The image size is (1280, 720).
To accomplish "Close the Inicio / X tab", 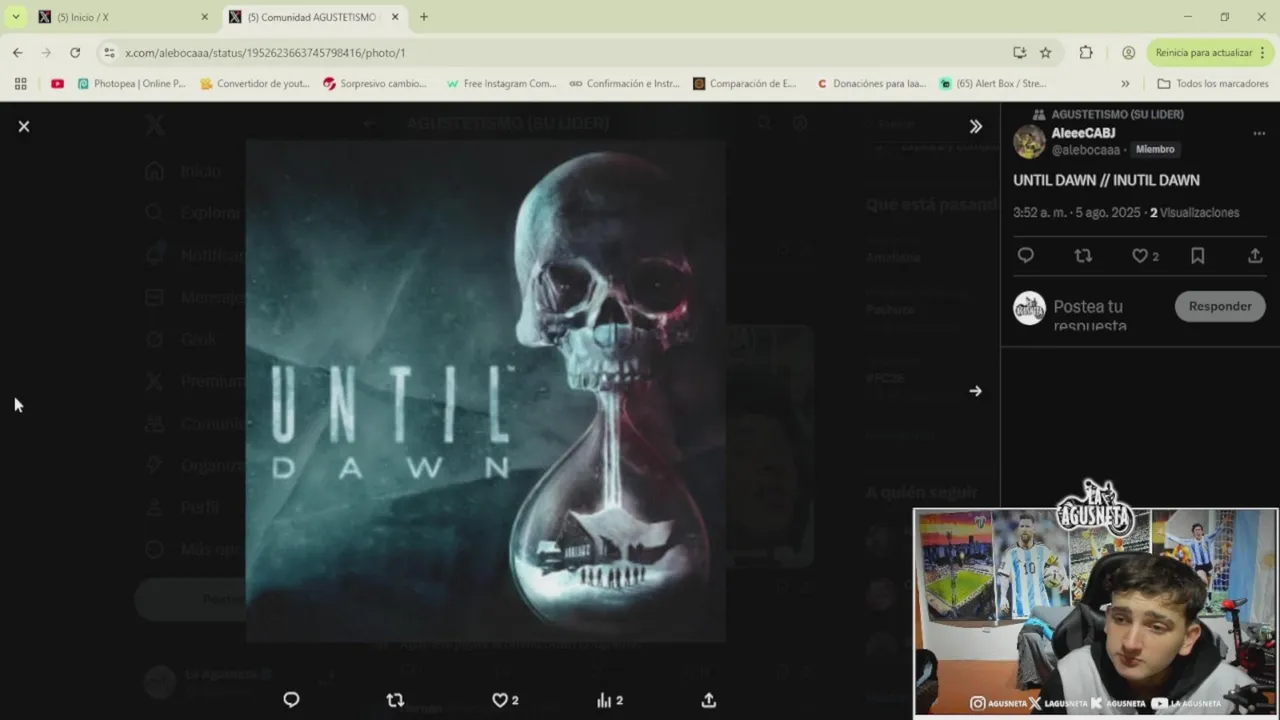I will click(x=205, y=17).
